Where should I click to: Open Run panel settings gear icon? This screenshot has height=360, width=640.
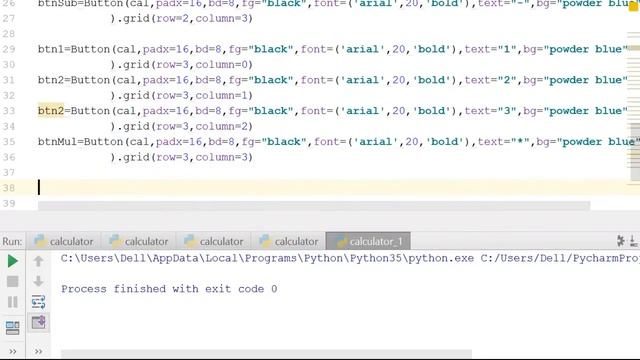click(x=621, y=241)
